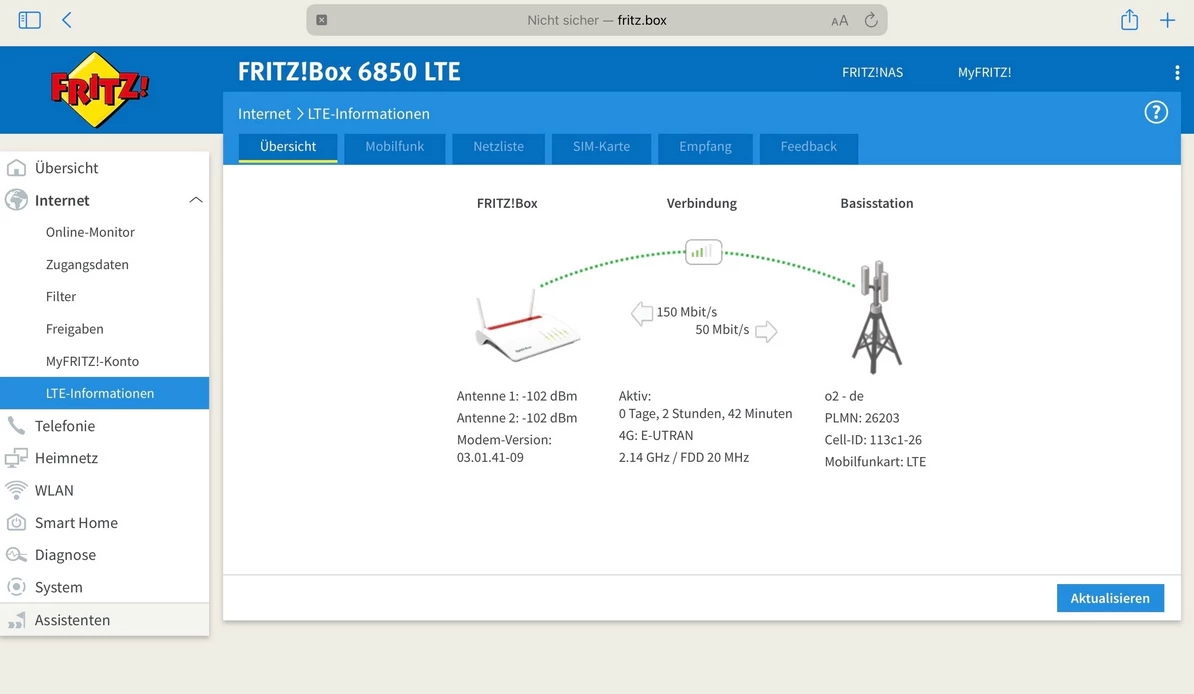This screenshot has width=1194, height=694.
Task: Click the Aktualisieren button
Action: [1110, 598]
